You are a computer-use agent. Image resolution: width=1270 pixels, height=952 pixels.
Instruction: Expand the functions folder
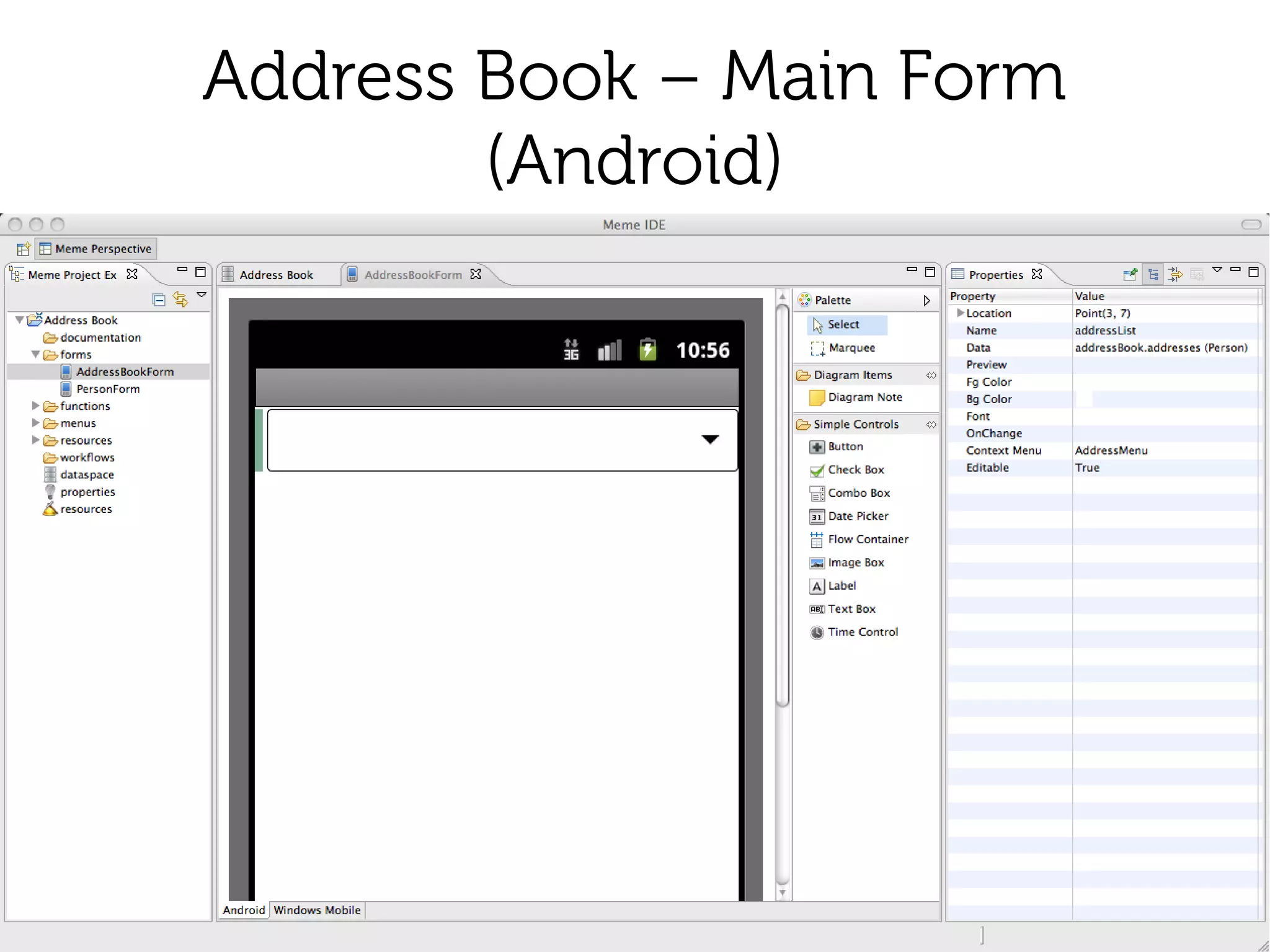click(x=36, y=406)
